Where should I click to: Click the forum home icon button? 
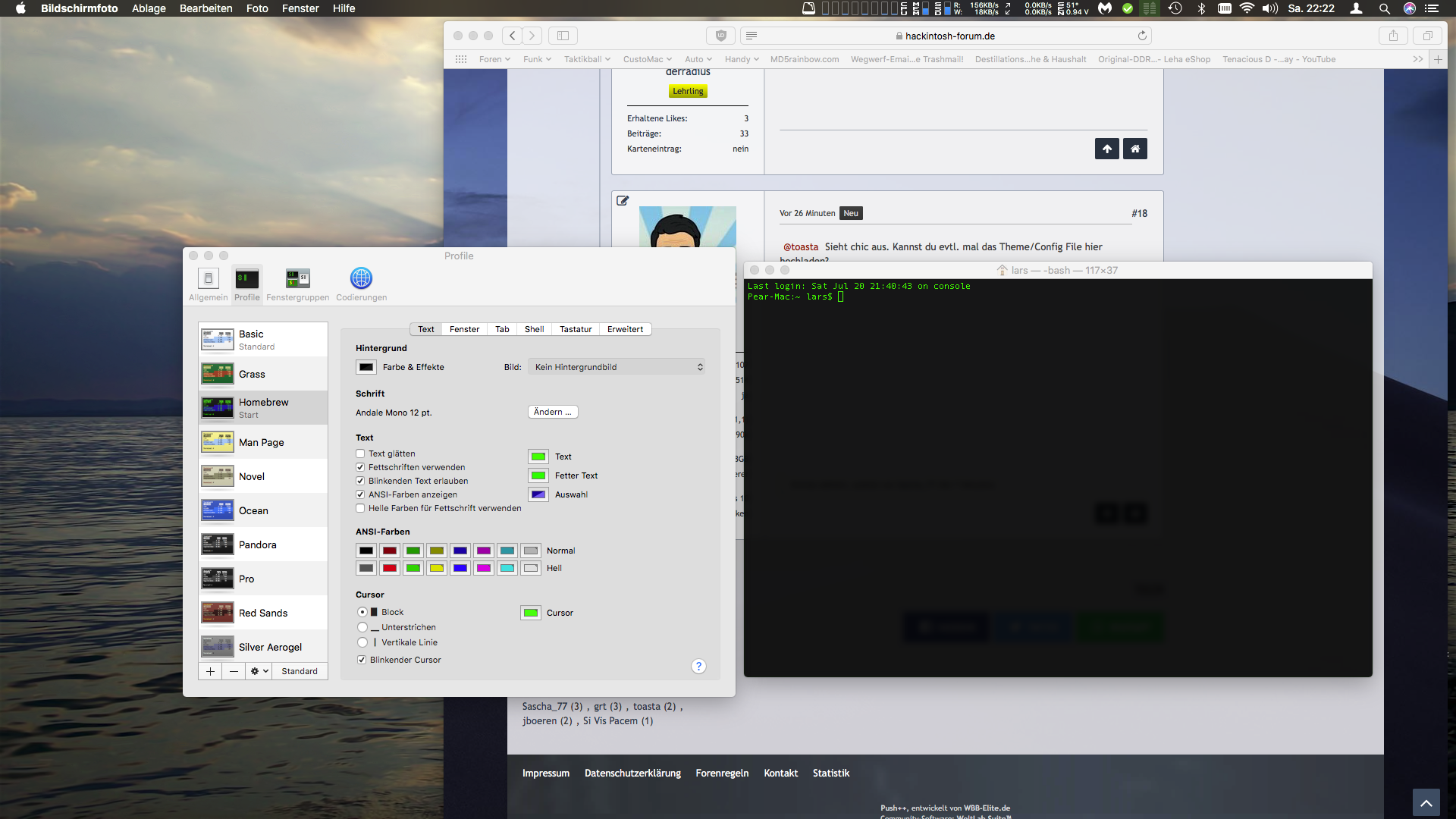[1135, 149]
